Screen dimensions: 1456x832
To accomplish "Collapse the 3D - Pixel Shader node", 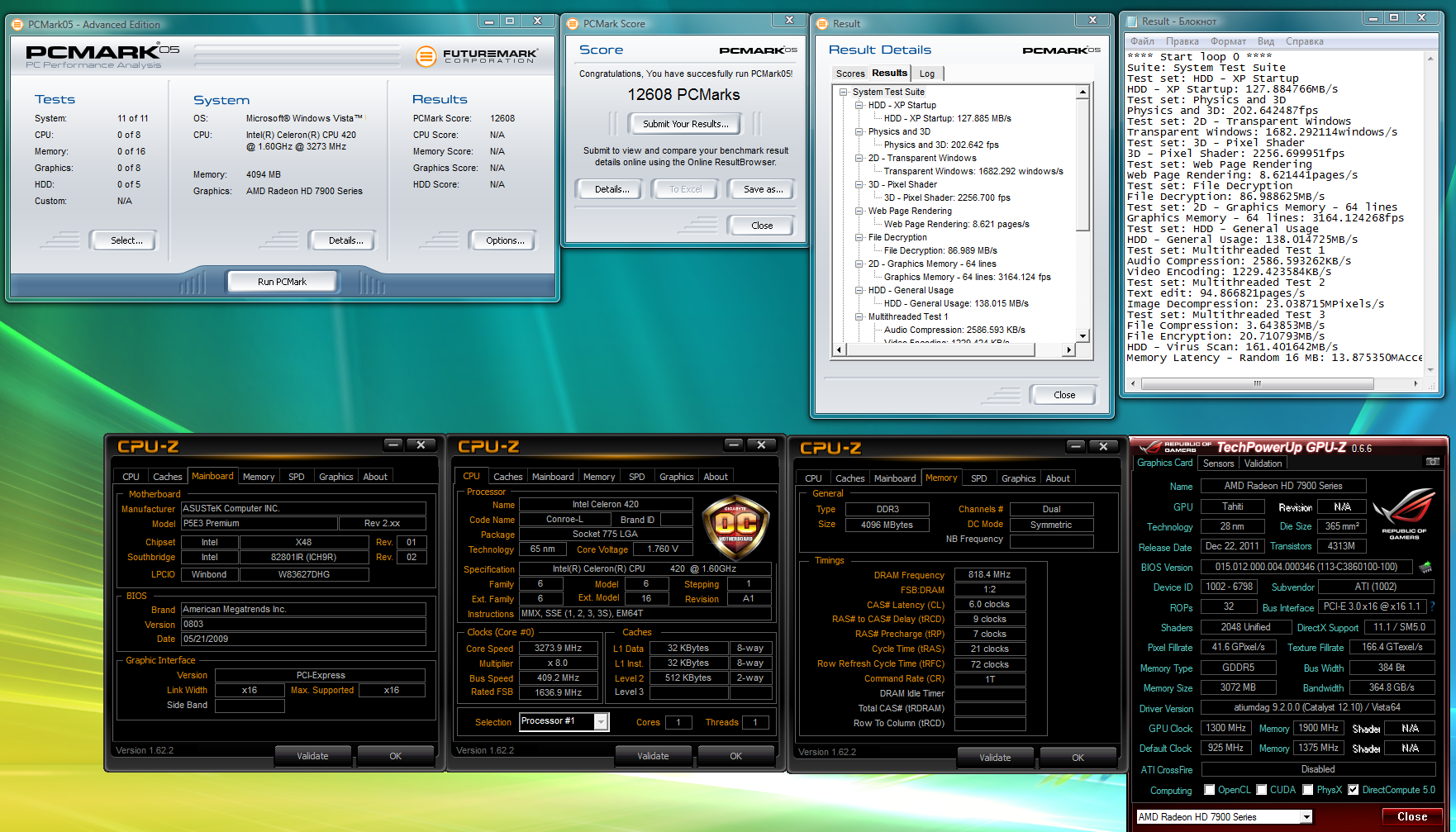I will point(859,185).
